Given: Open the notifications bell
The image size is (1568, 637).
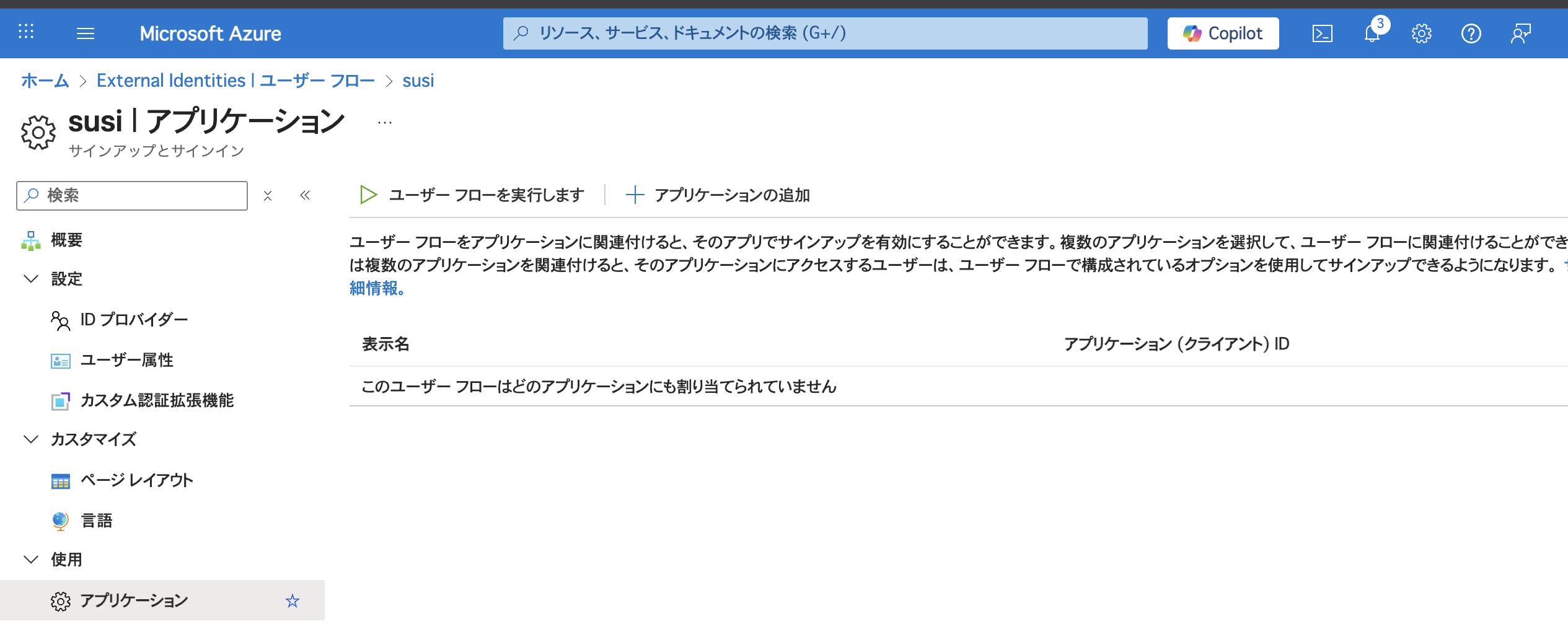Looking at the screenshot, I should [1372, 33].
